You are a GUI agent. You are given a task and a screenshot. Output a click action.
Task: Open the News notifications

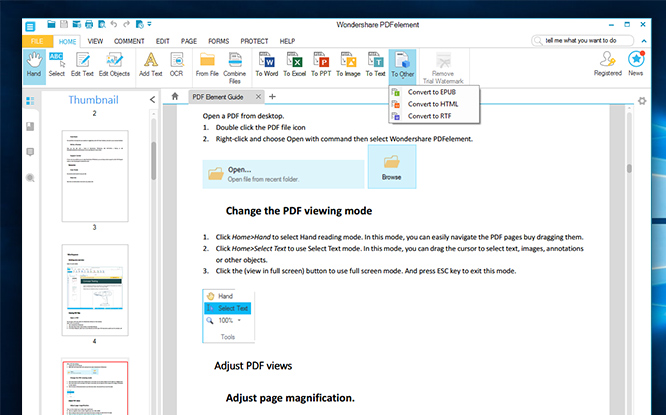tap(636, 64)
